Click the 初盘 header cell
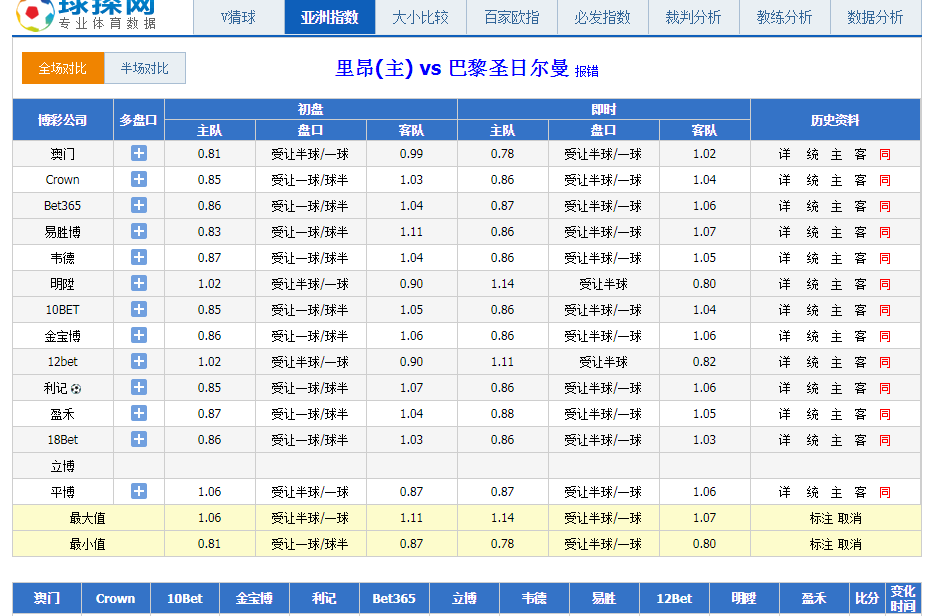This screenshot has height=616, width=929. (310, 109)
